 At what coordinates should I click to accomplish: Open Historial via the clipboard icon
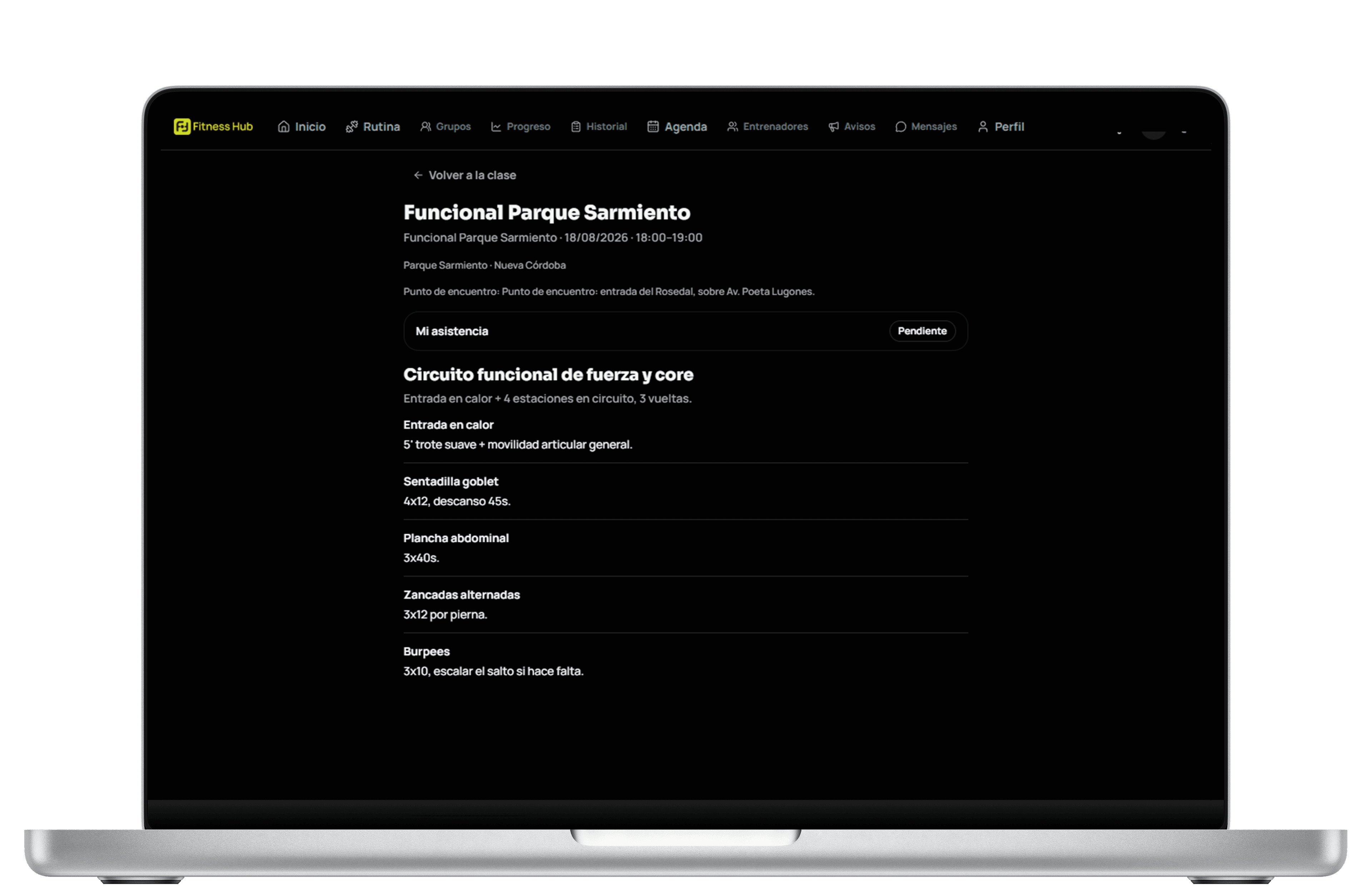tap(575, 126)
